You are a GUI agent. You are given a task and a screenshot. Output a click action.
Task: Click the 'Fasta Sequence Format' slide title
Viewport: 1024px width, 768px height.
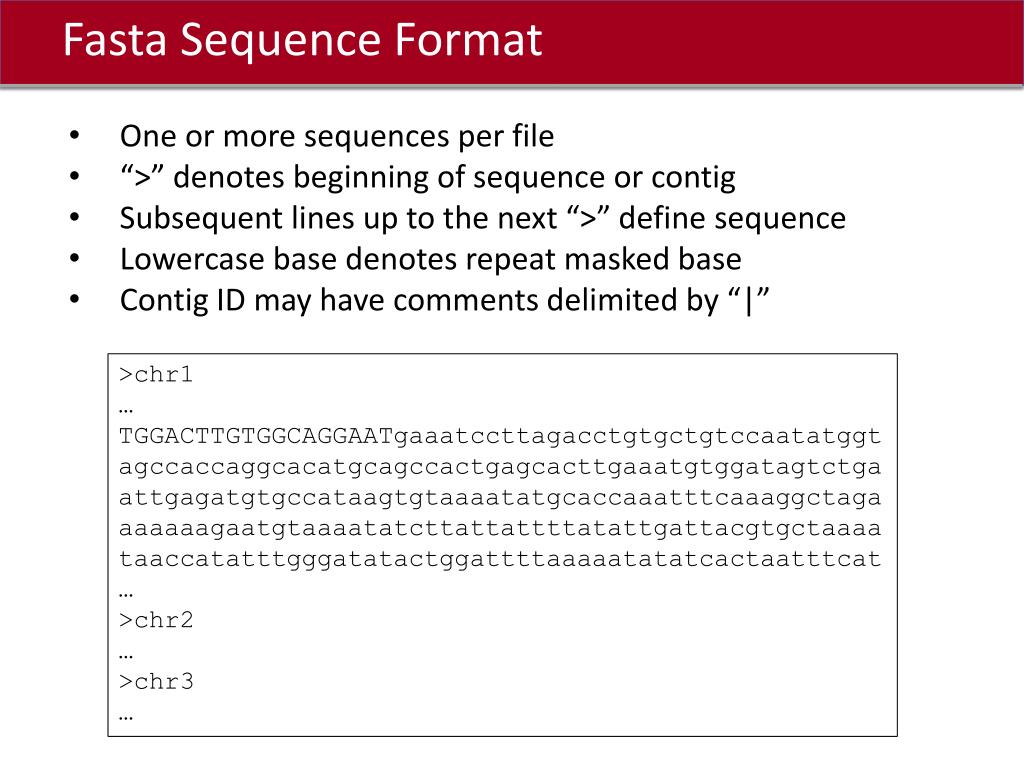pos(302,40)
